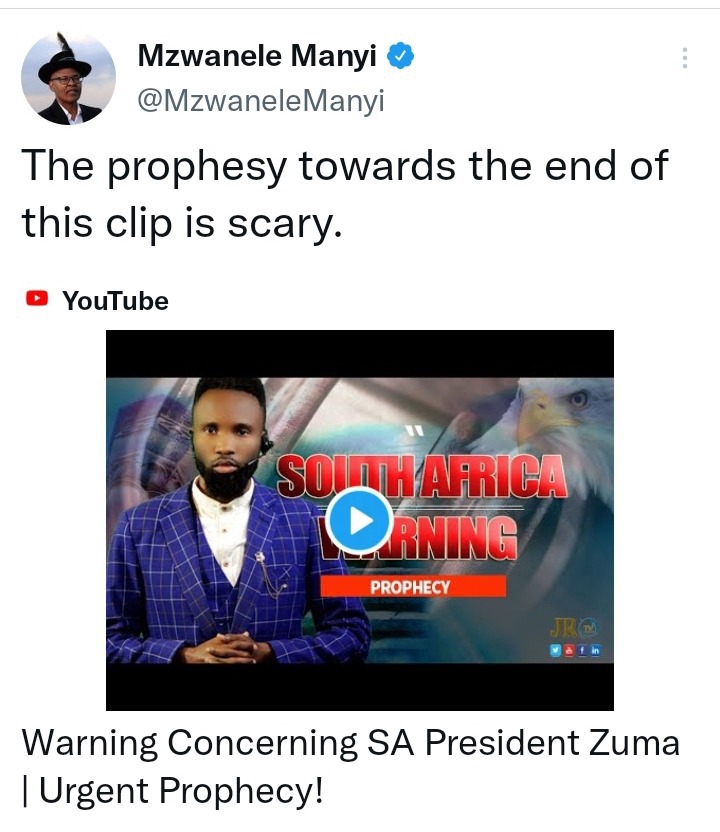The image size is (720, 832).
Task: Click the JR TV logo watermark
Action: 574,629
